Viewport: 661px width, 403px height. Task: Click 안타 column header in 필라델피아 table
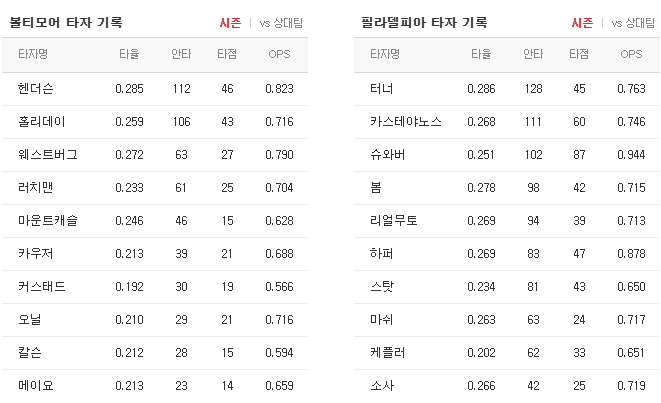pos(533,54)
